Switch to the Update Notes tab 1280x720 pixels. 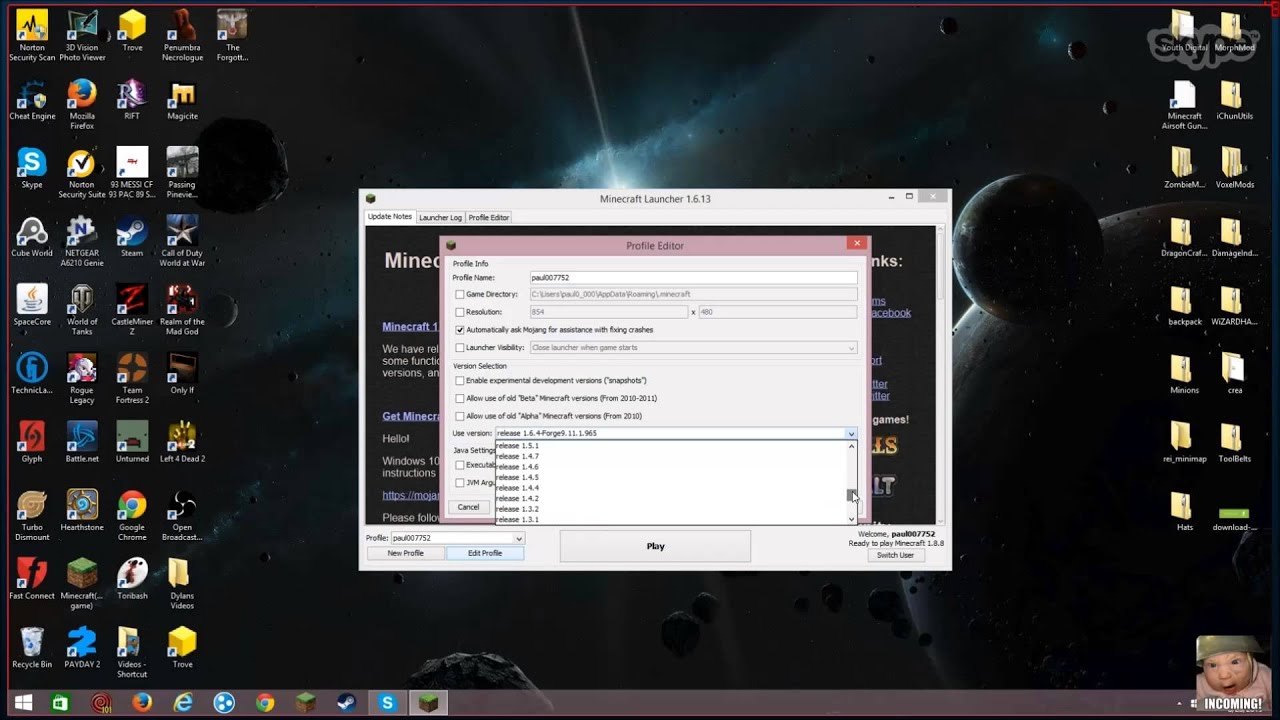point(389,217)
